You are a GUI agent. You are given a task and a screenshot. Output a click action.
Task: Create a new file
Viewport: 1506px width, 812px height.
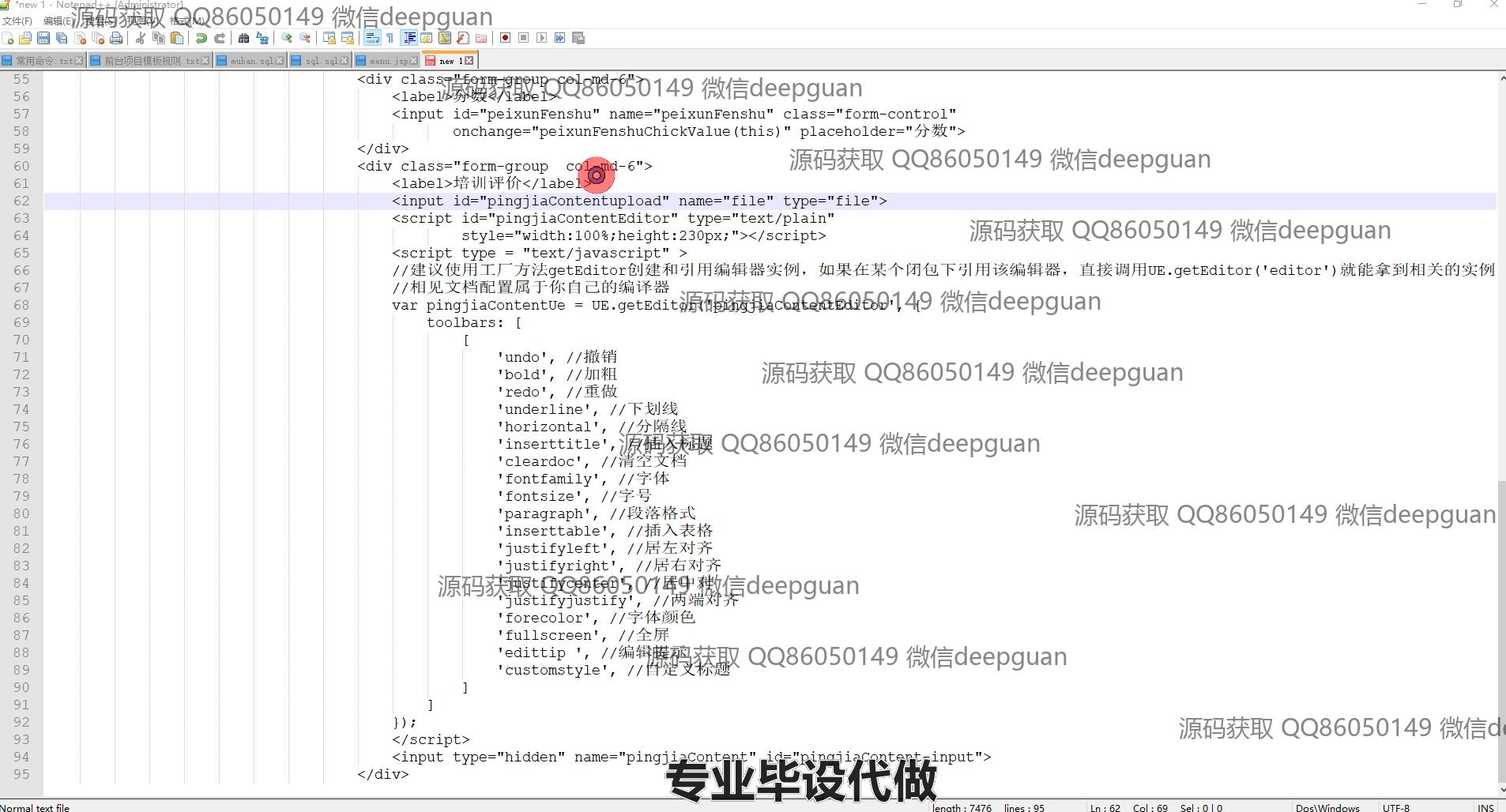pos(8,38)
